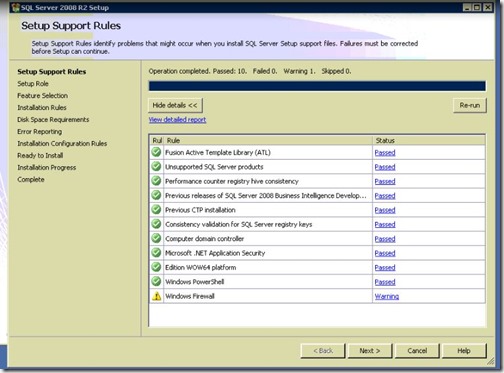Select the Computer domain controller rule text

tap(205, 239)
